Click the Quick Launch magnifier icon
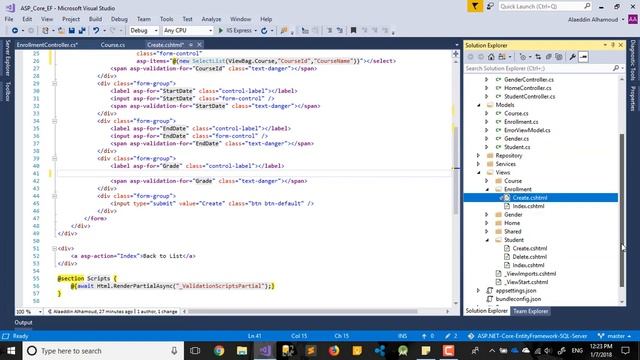Image resolution: width=640 pixels, height=360 pixels. click(x=587, y=6)
